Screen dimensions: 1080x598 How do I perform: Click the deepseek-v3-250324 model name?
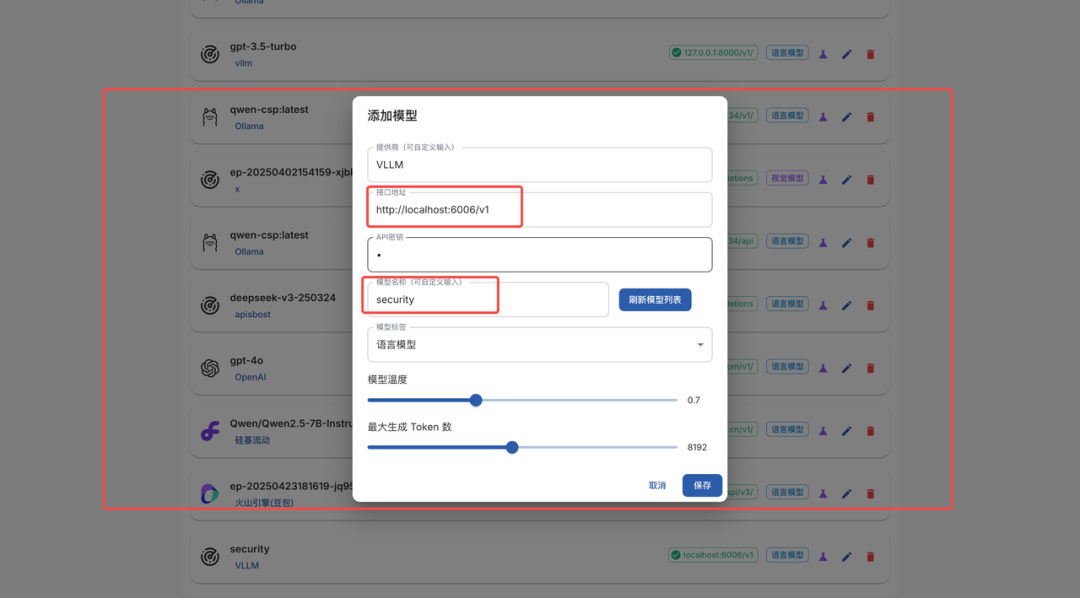point(283,298)
